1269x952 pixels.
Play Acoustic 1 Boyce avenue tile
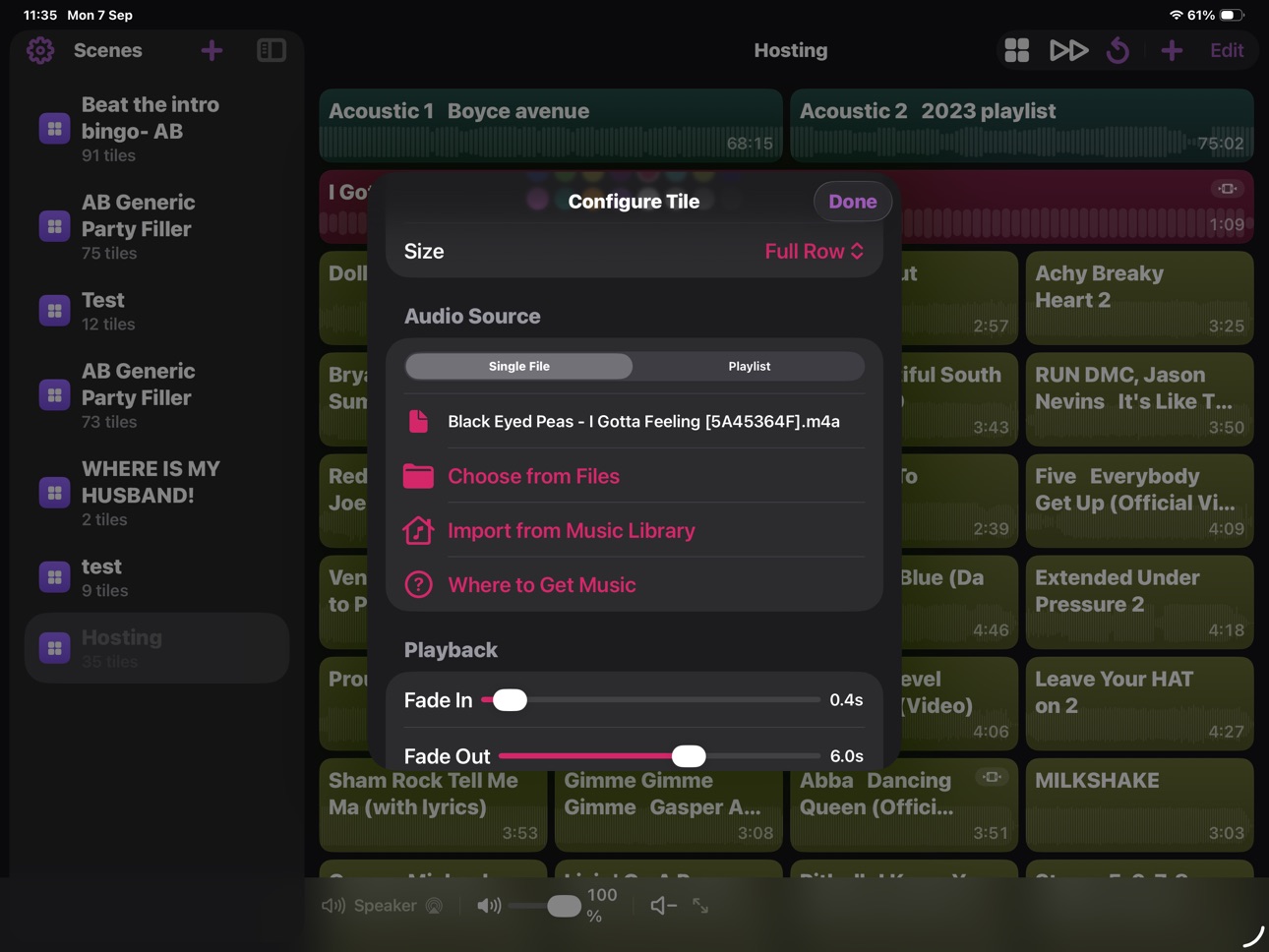[x=551, y=126]
